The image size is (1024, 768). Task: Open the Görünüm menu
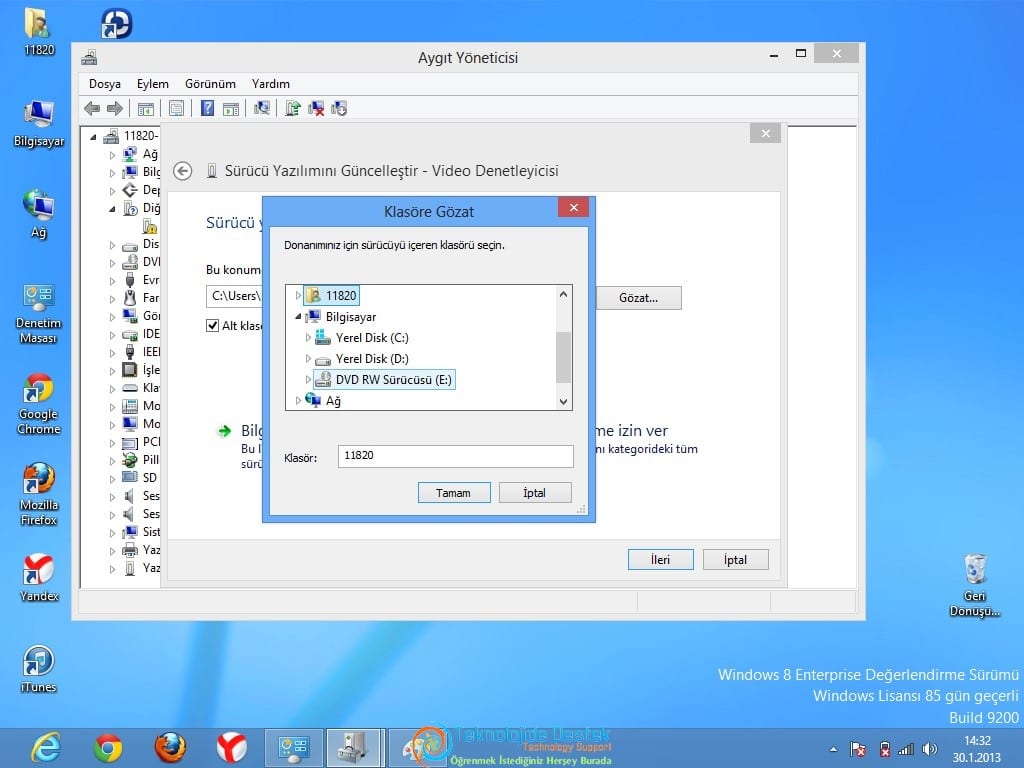[x=210, y=84]
